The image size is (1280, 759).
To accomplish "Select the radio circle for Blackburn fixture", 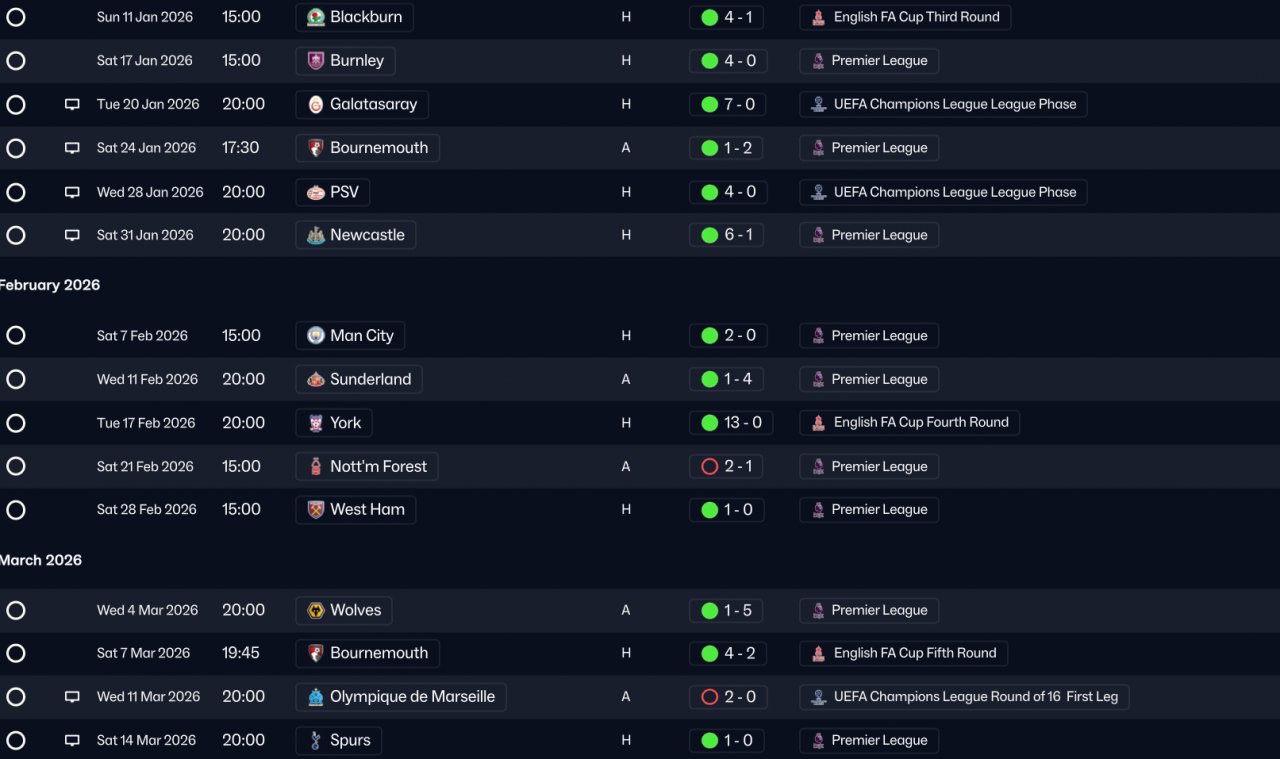I will point(16,17).
